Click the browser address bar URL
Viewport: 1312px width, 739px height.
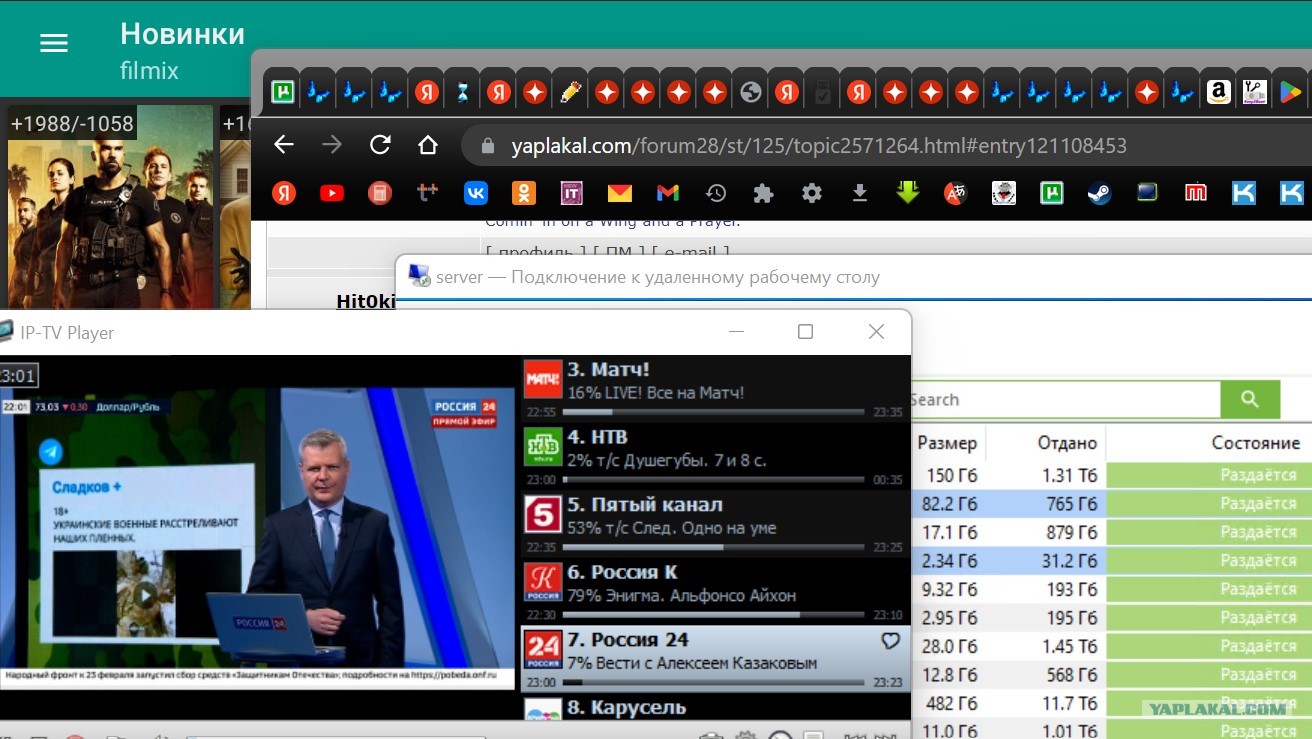tap(819, 146)
